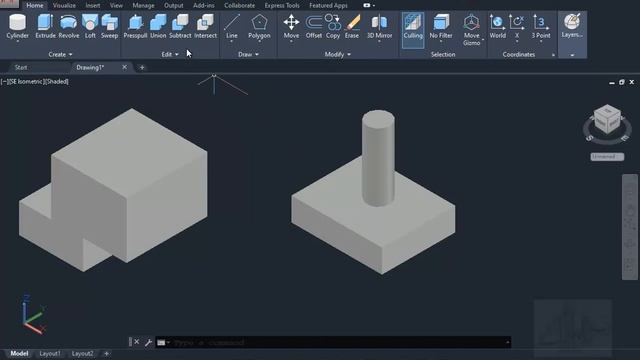This screenshot has width=640, height=360.
Task: Open the View ribbon tab
Action: 116,5
